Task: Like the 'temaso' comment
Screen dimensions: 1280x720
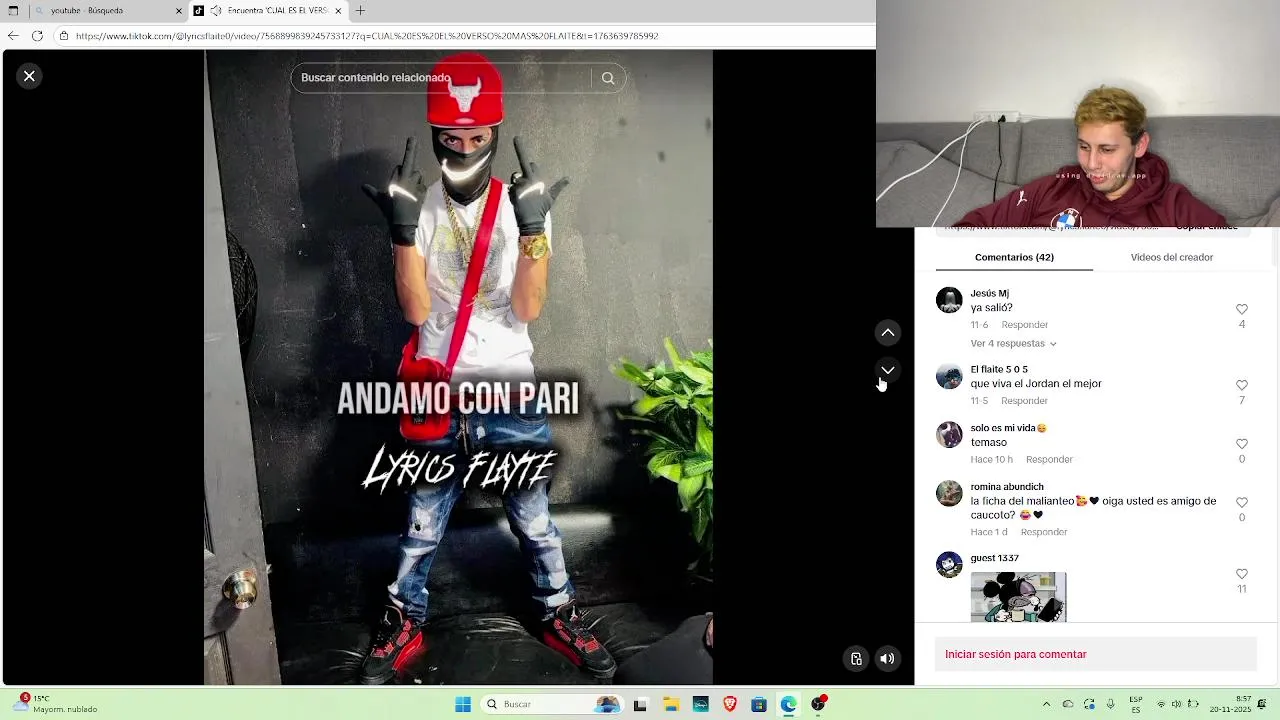Action: click(1242, 444)
